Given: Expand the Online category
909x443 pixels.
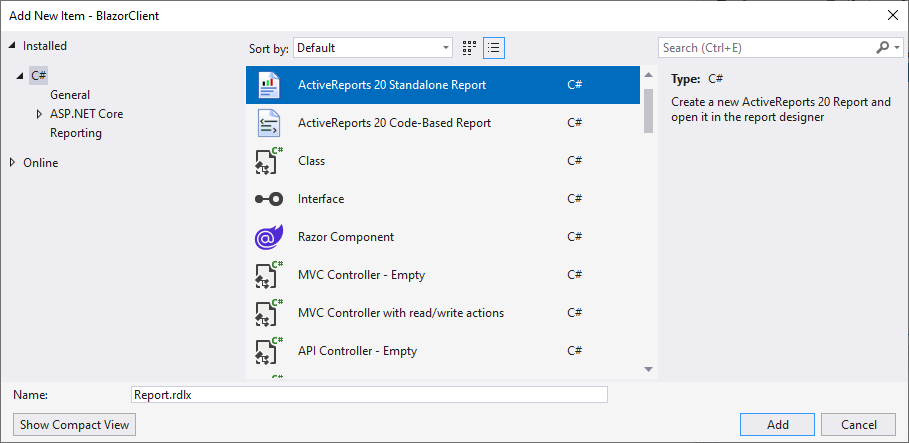Looking at the screenshot, I should 13,163.
